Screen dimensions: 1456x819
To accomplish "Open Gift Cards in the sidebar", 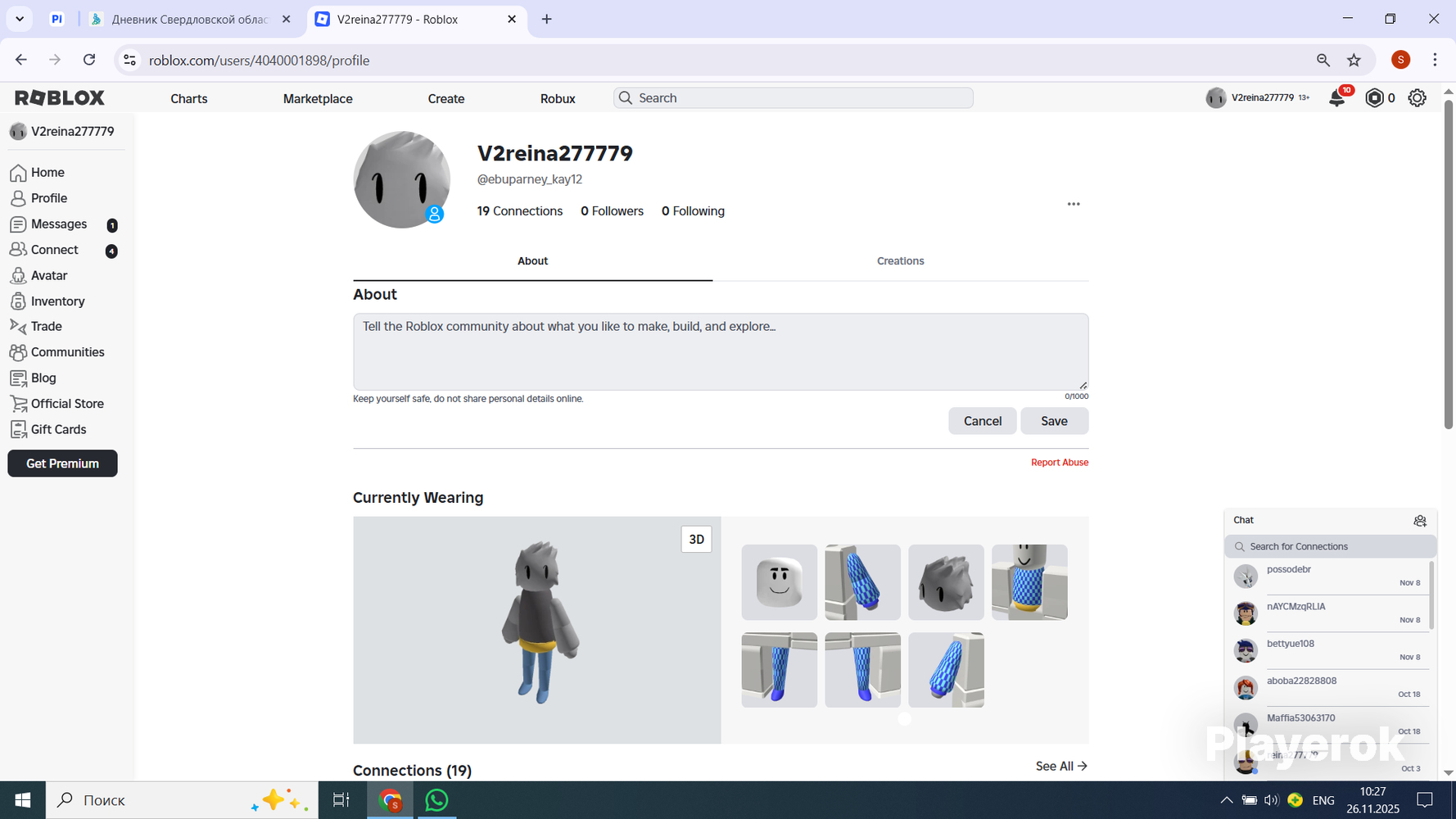I will pos(48,430).
